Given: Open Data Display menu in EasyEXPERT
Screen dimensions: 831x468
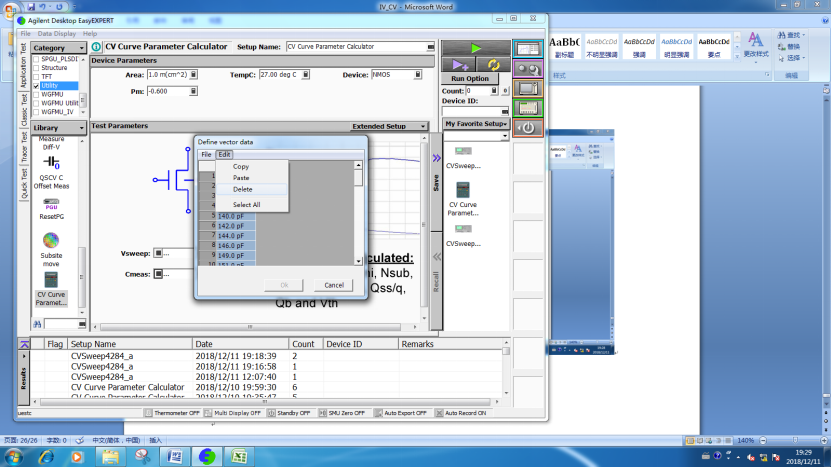Looking at the screenshot, I should pyautogui.click(x=57, y=33).
